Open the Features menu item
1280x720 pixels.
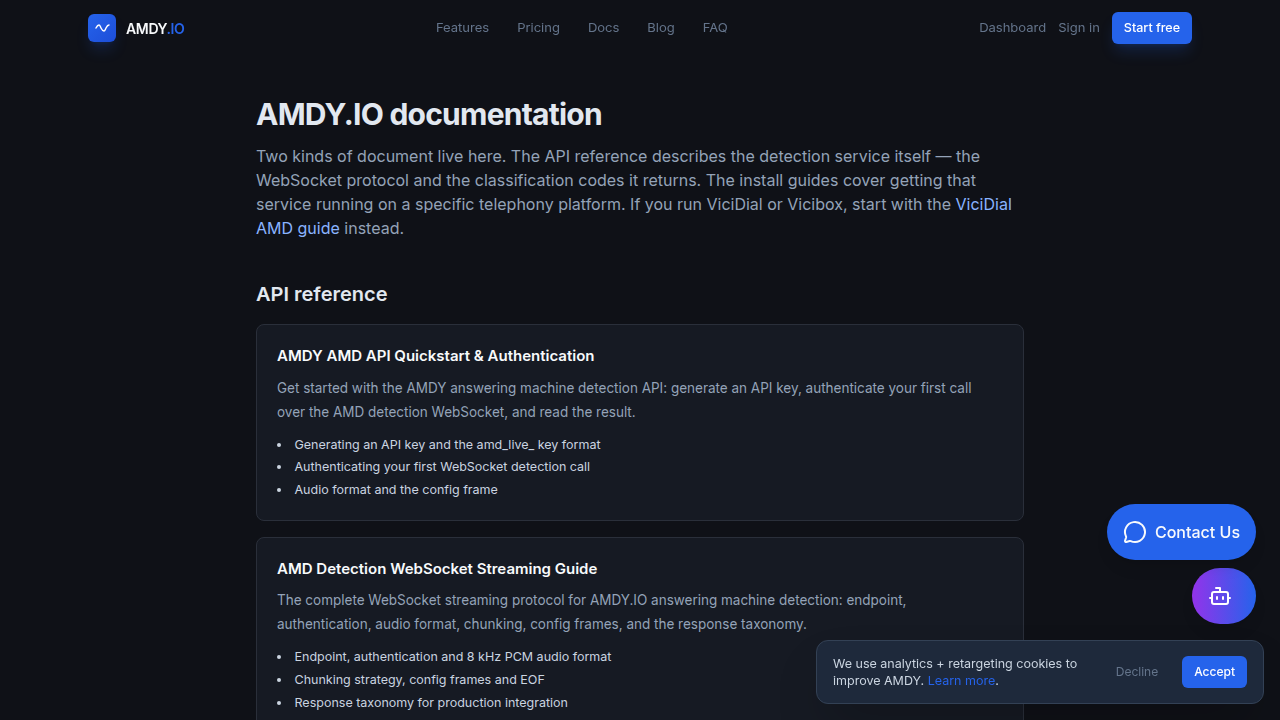[462, 28]
